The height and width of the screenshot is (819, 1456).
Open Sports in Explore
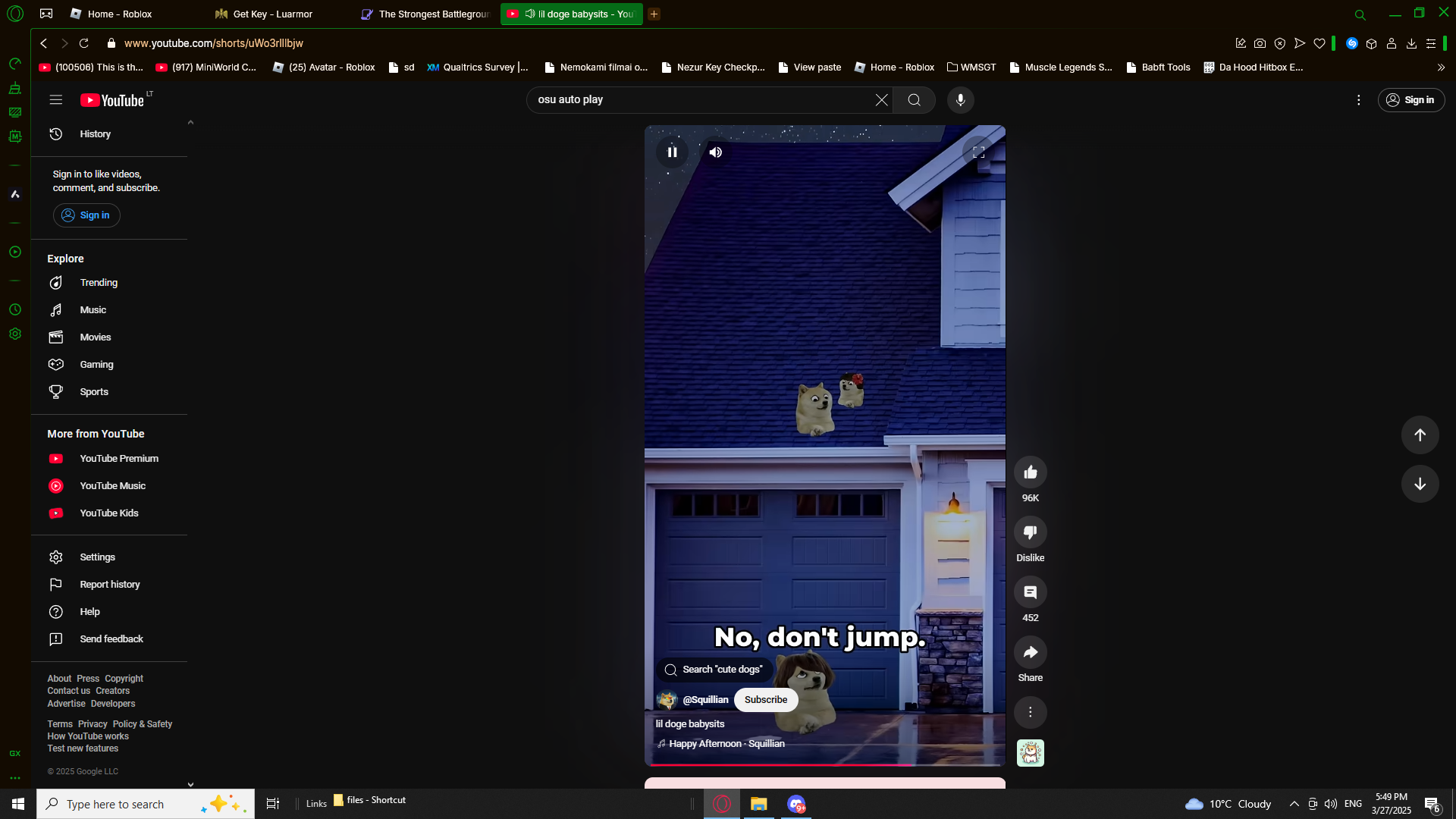point(110,392)
